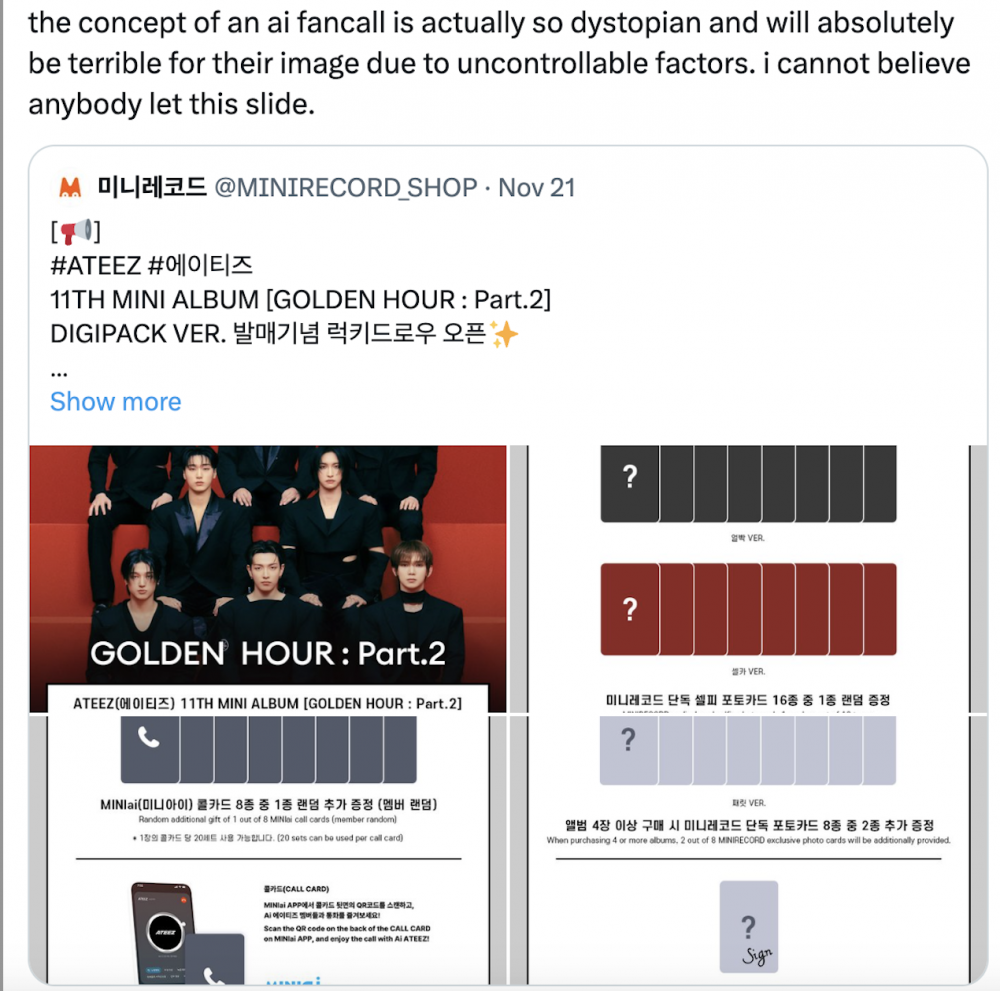Click the sparkles emoji after 오픈
The height and width of the screenshot is (991, 1000).
pos(504,334)
